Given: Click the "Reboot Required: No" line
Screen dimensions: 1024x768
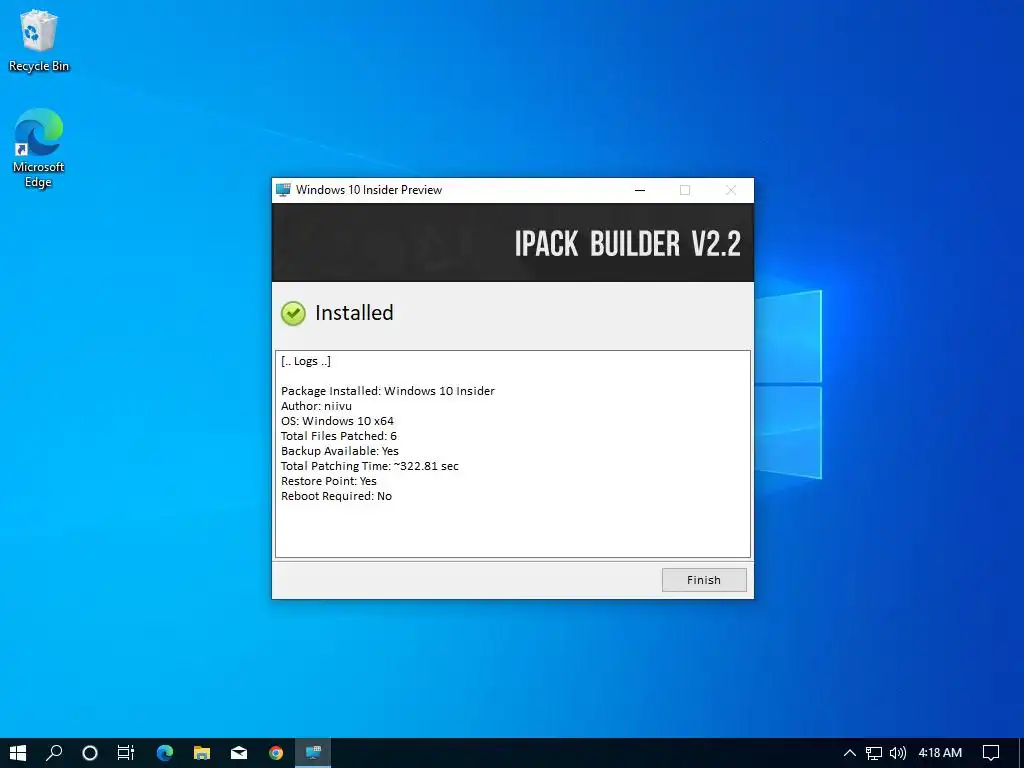Looking at the screenshot, I should (336, 496).
